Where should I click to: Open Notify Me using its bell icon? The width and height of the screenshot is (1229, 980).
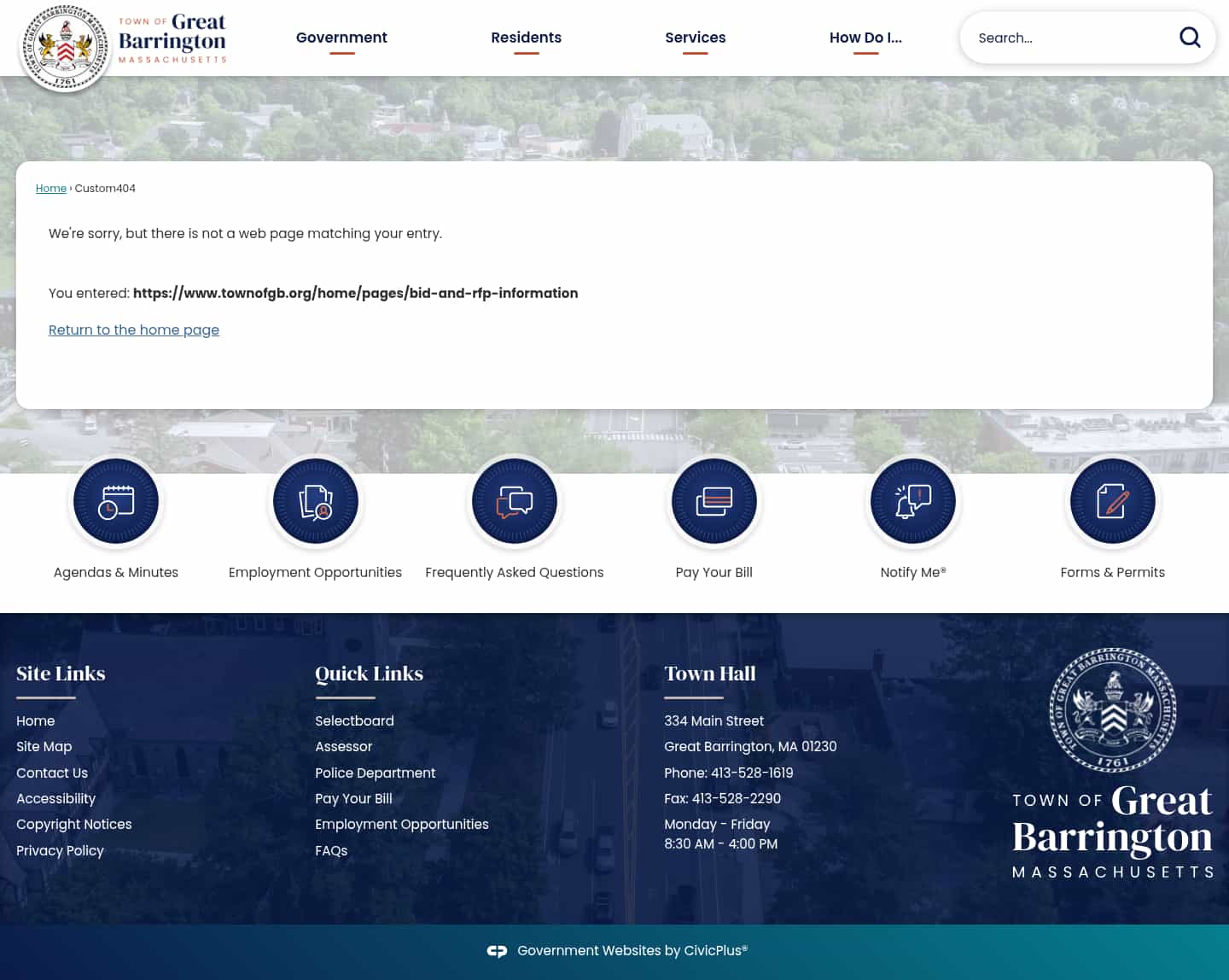(x=913, y=501)
